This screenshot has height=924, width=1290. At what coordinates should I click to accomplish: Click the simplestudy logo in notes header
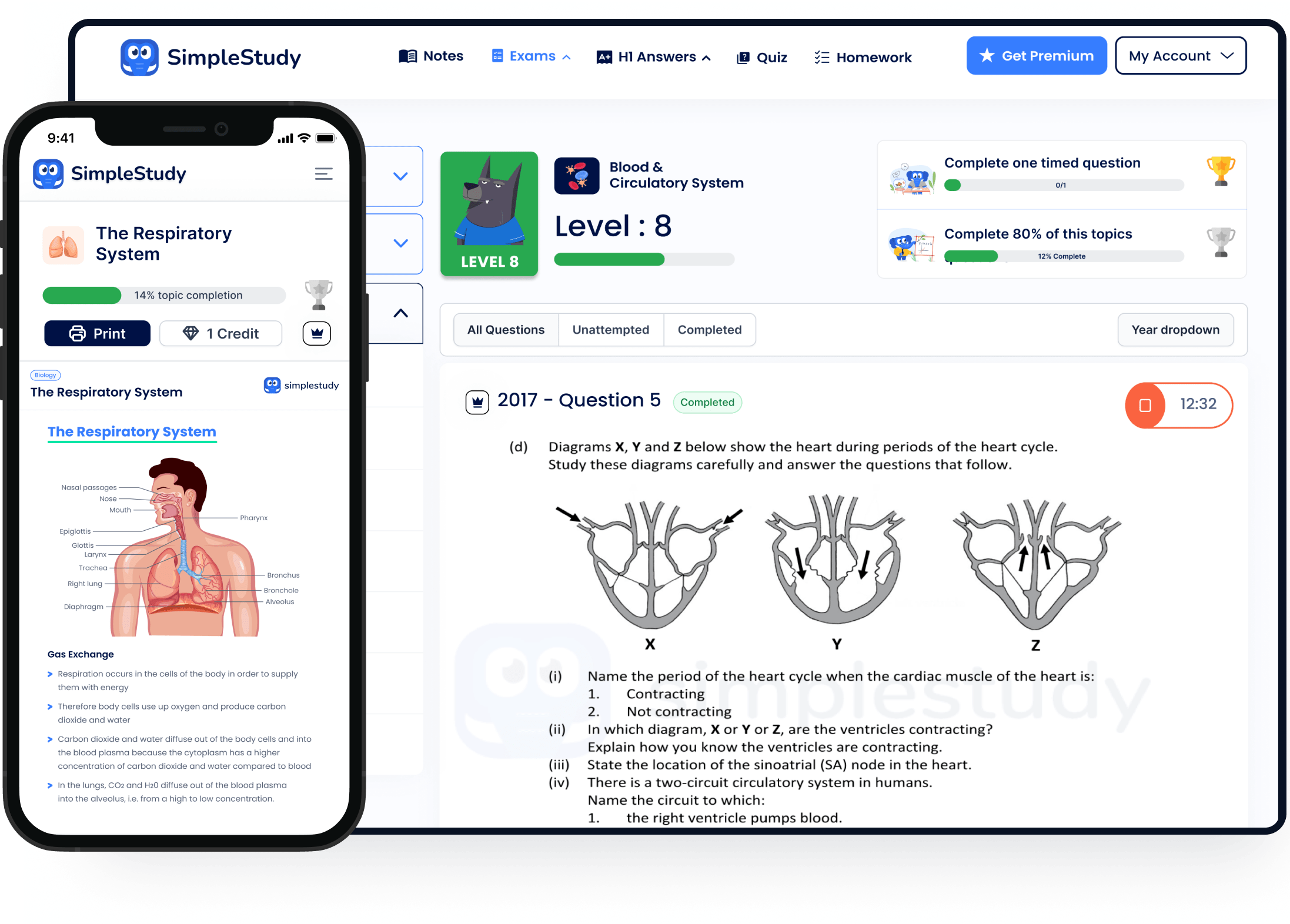(301, 386)
